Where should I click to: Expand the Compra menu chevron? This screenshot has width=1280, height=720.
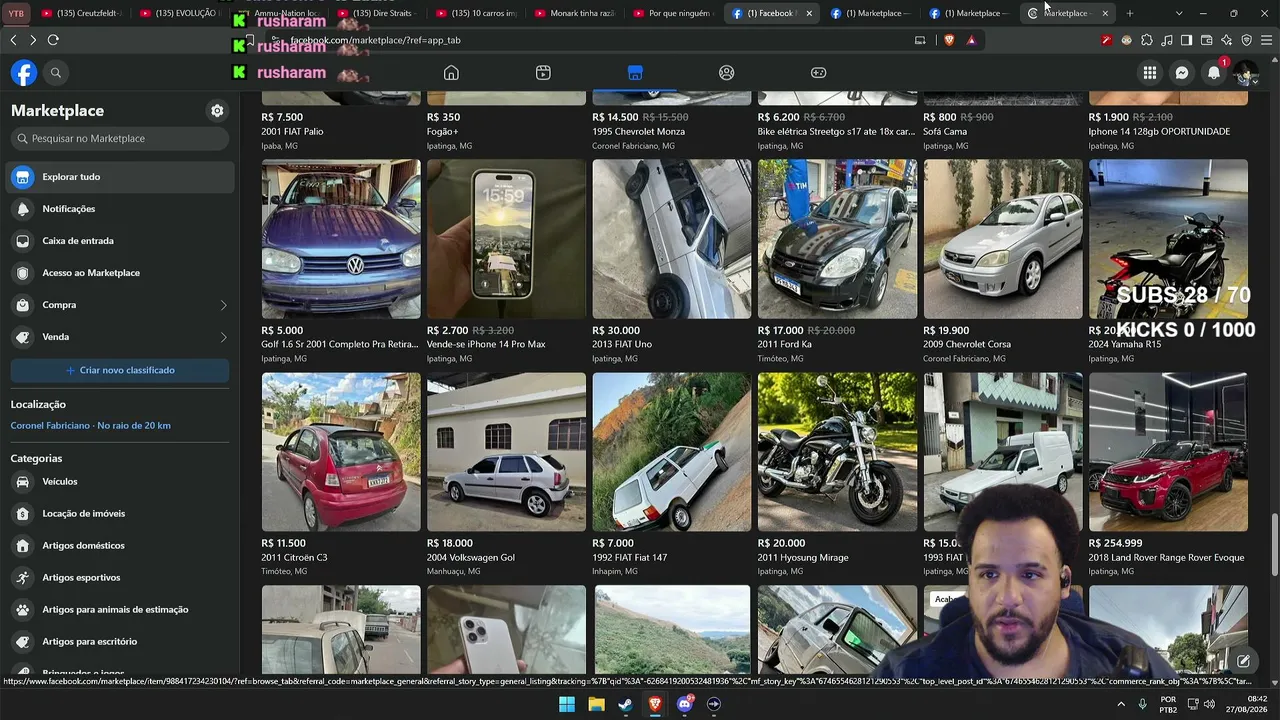223,305
